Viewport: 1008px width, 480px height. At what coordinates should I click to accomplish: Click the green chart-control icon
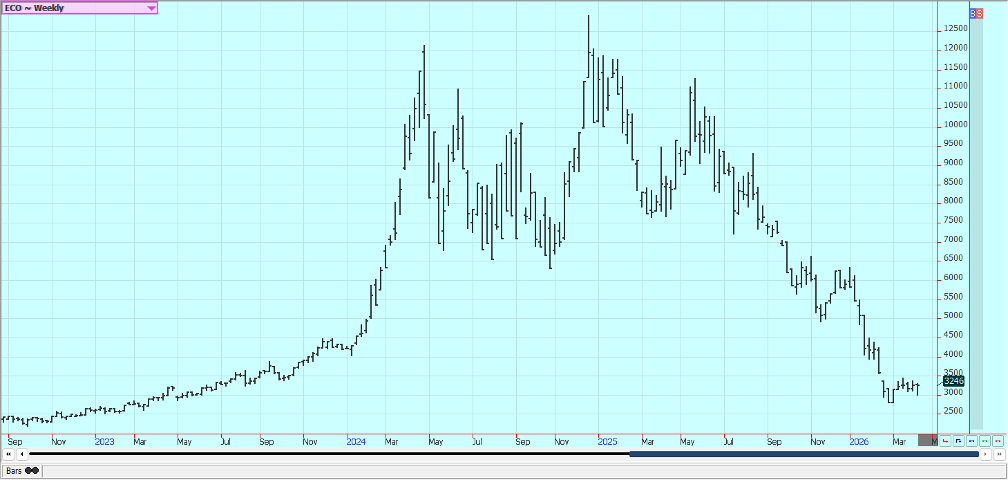[x=984, y=440]
